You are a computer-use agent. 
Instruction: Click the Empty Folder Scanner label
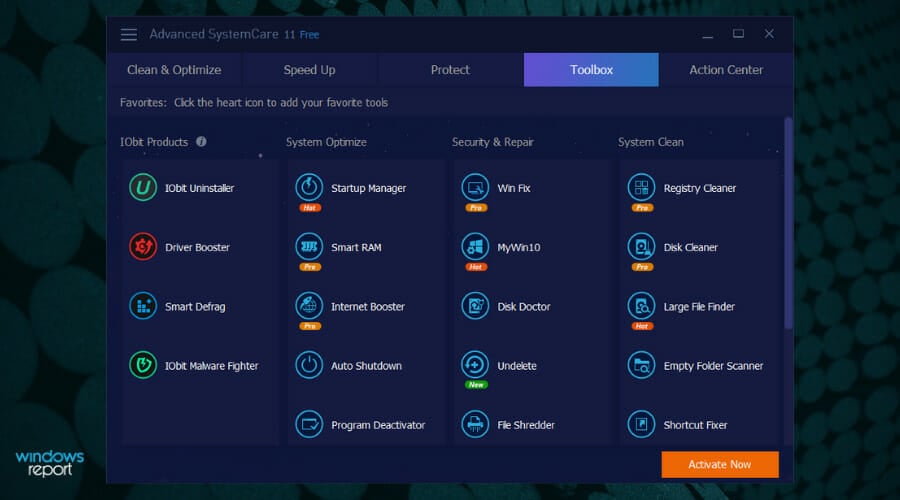713,366
